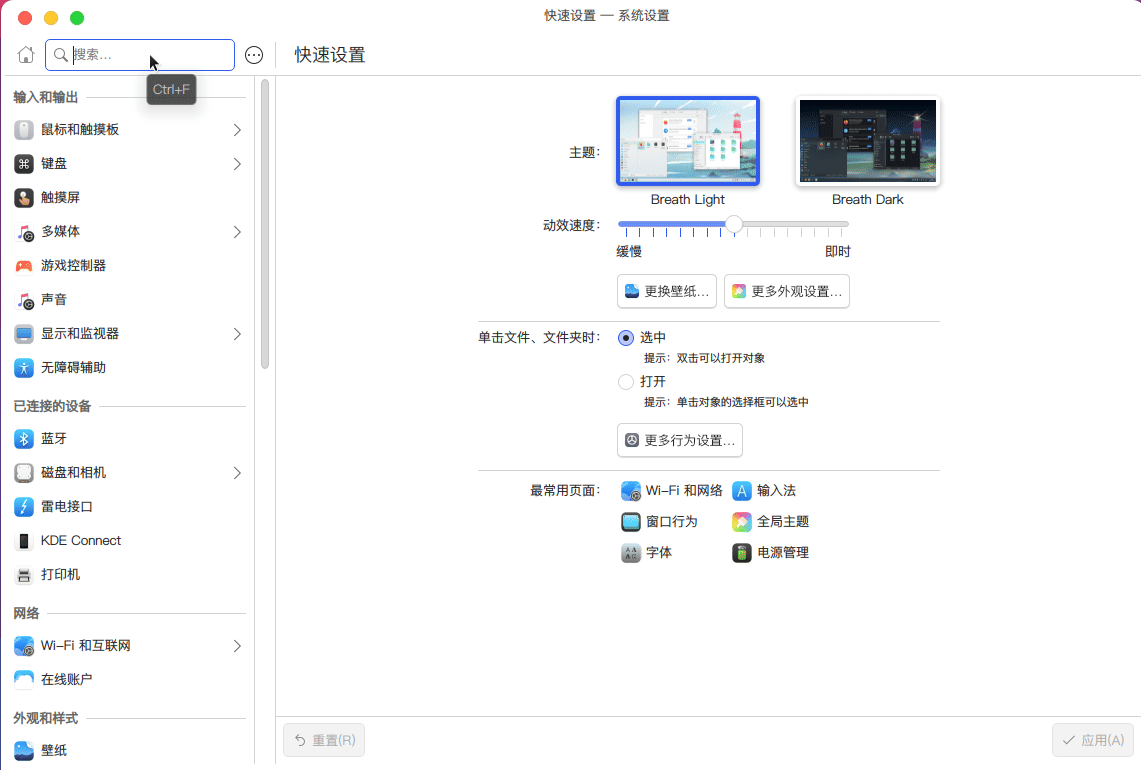Select the '选中' radio option

[626, 338]
